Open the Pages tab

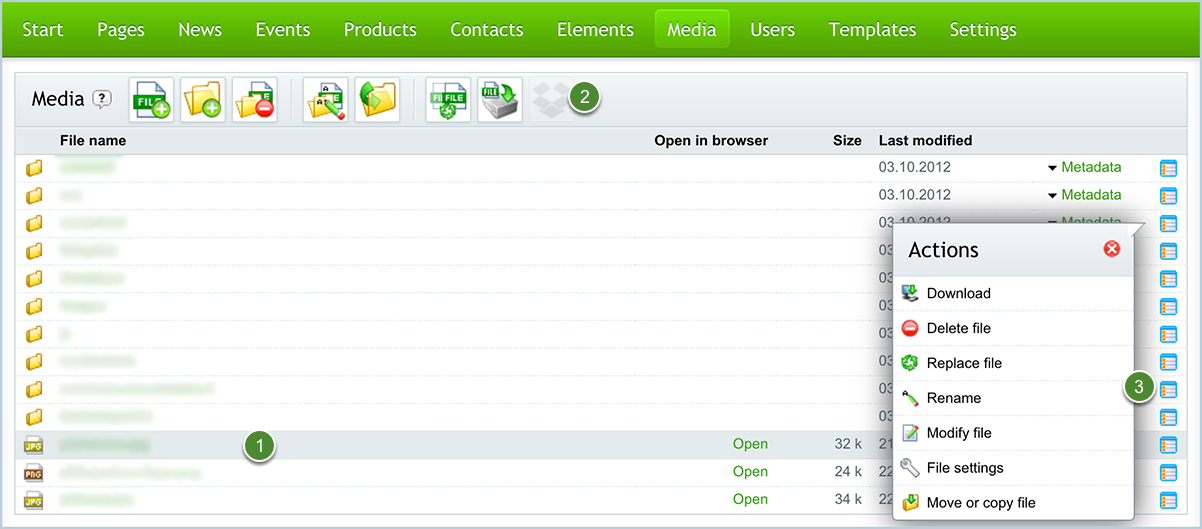tap(121, 29)
